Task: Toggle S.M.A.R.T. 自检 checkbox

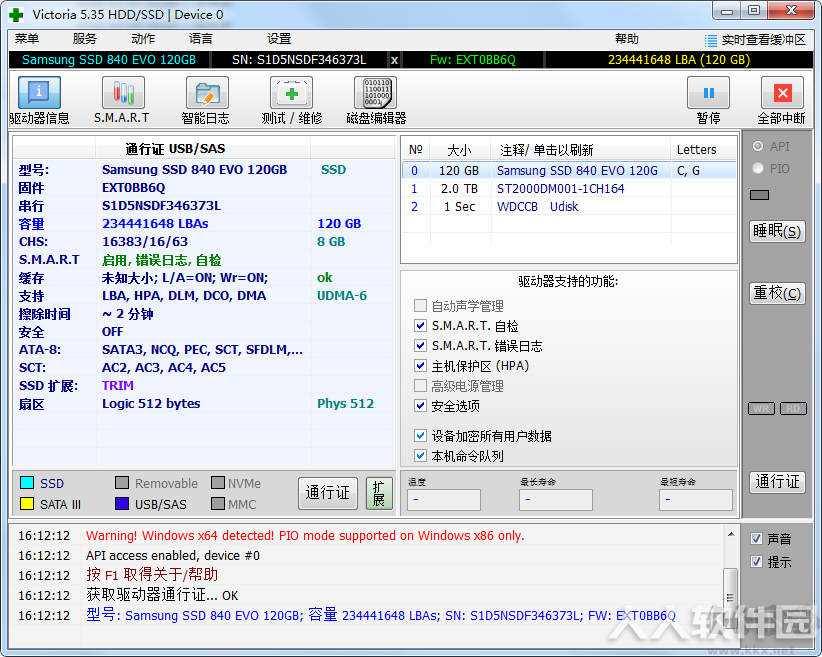Action: pyautogui.click(x=420, y=326)
